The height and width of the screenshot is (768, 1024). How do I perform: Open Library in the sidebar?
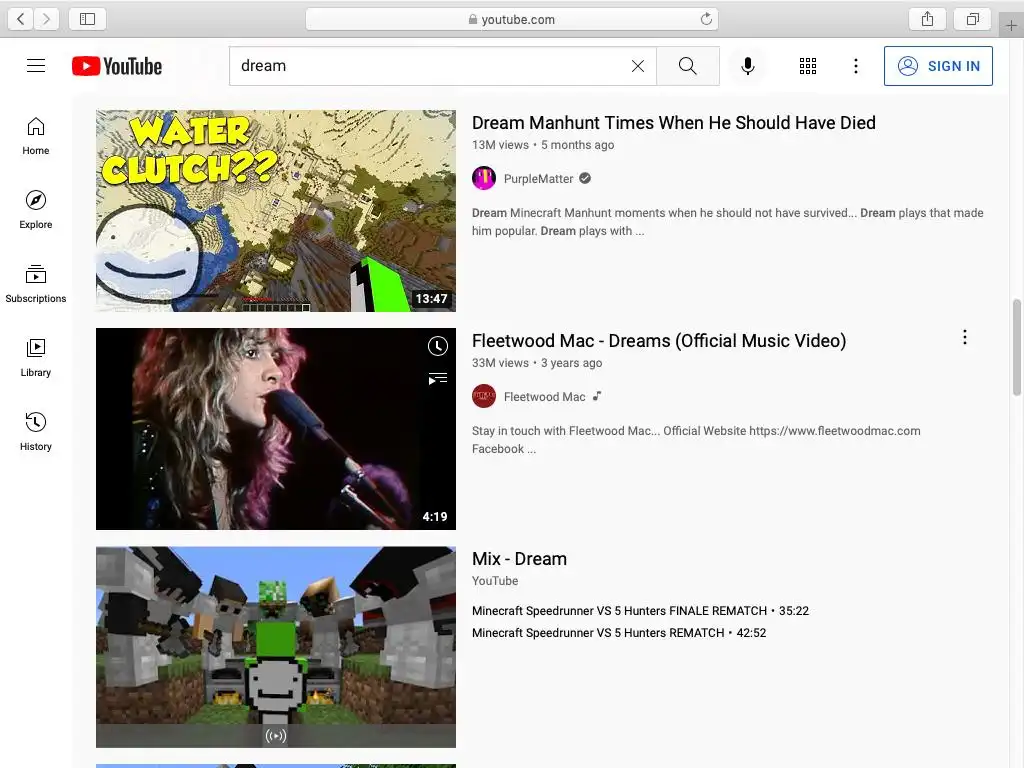[x=36, y=358]
